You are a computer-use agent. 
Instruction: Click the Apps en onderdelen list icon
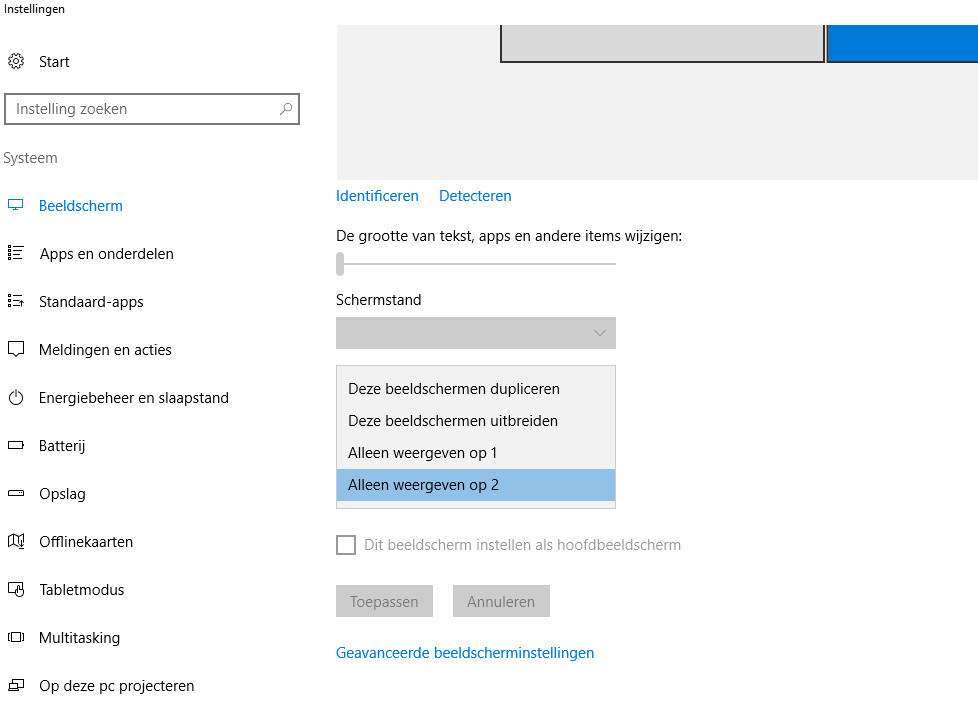[x=16, y=253]
